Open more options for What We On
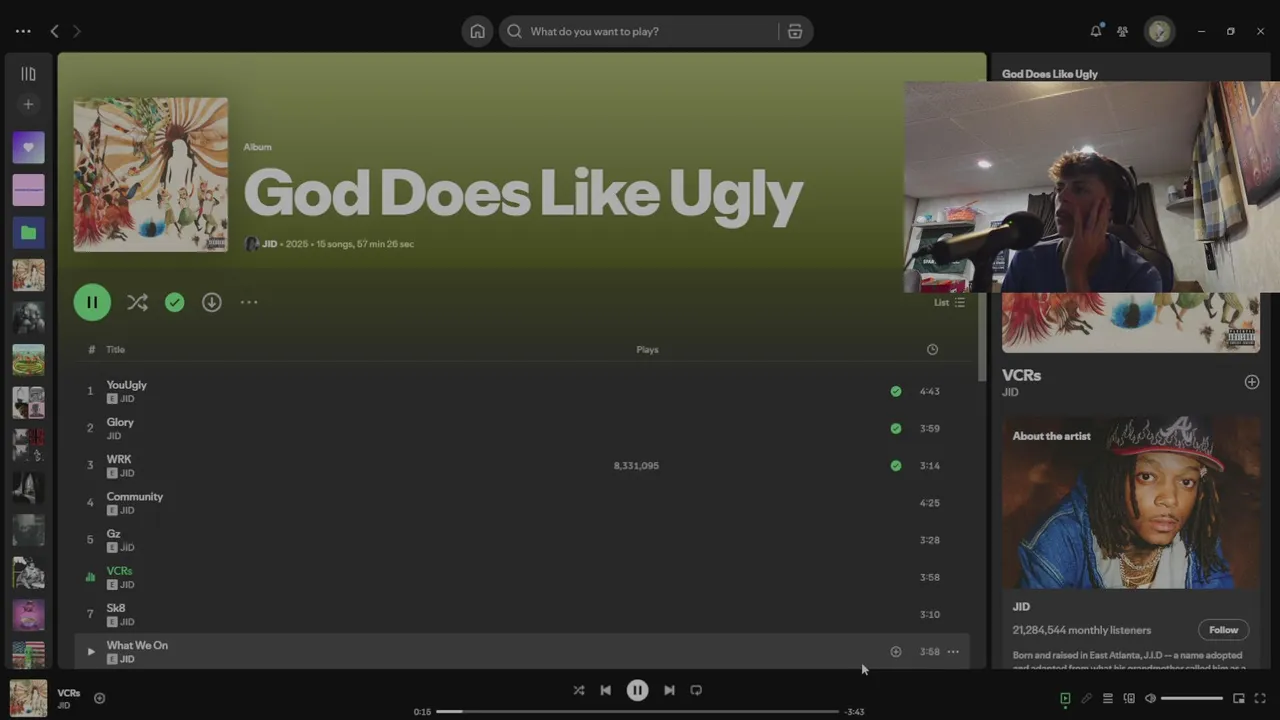Image resolution: width=1280 pixels, height=720 pixels. [953, 652]
